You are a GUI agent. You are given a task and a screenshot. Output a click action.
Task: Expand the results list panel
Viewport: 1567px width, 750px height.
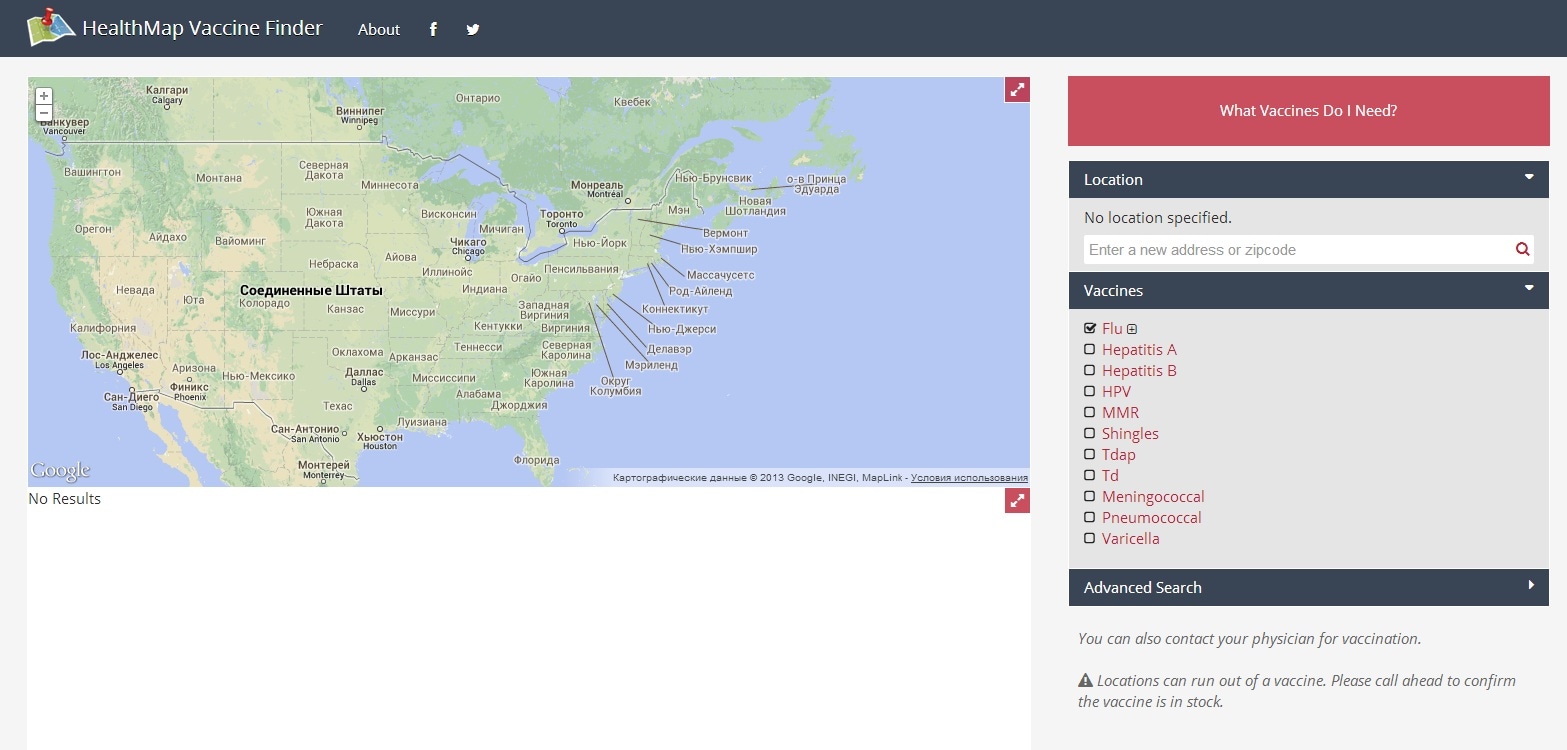click(1017, 501)
